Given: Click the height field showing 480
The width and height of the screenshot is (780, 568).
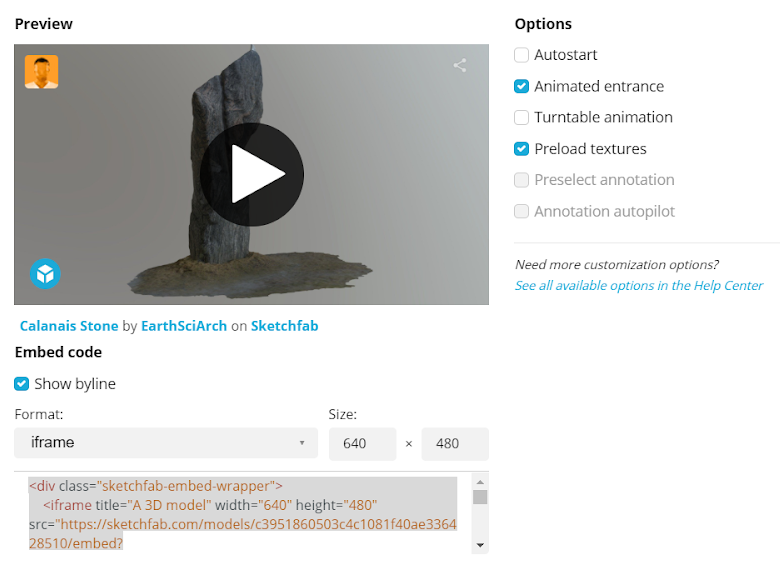Looking at the screenshot, I should 455,443.
